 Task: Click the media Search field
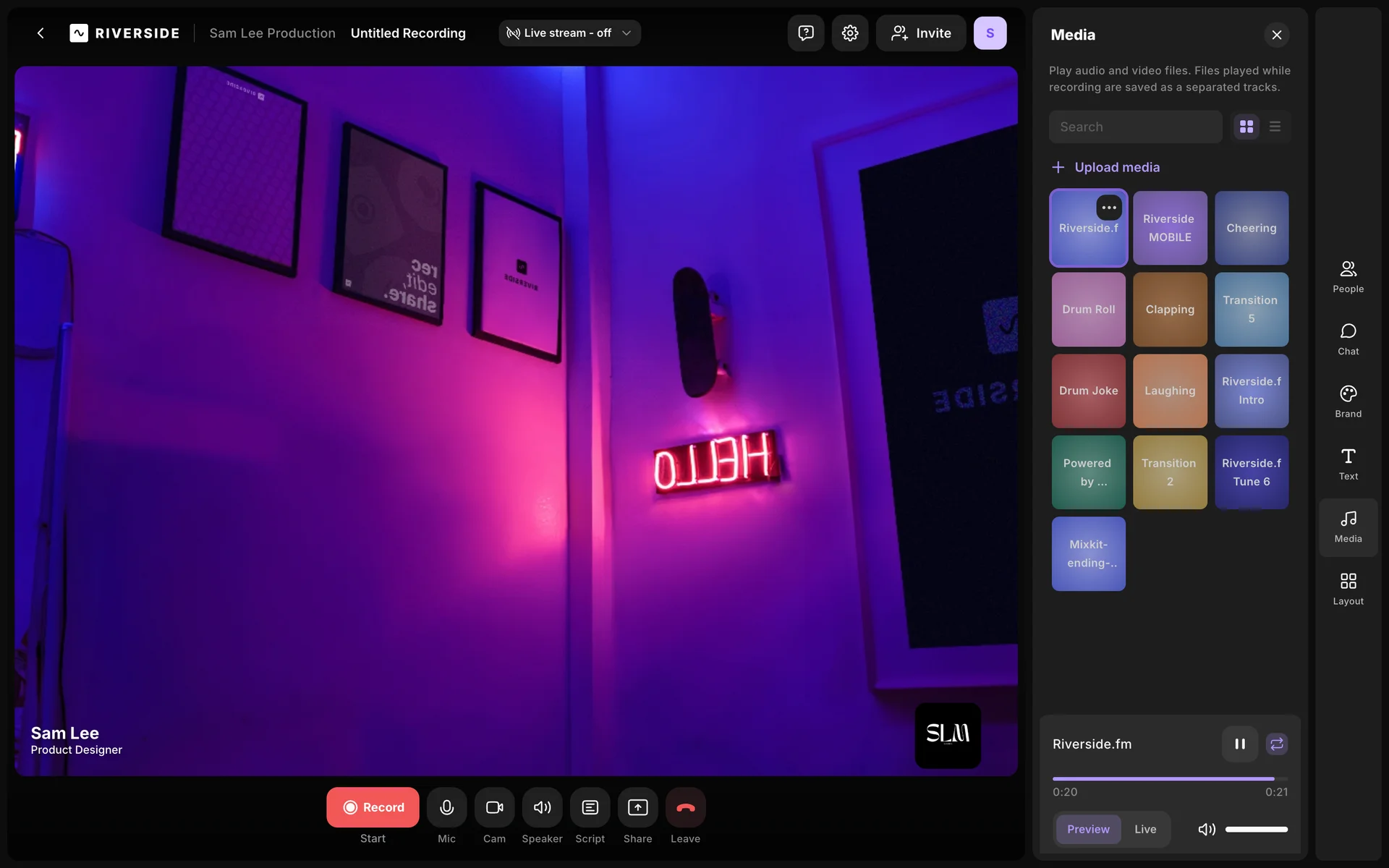point(1135,127)
